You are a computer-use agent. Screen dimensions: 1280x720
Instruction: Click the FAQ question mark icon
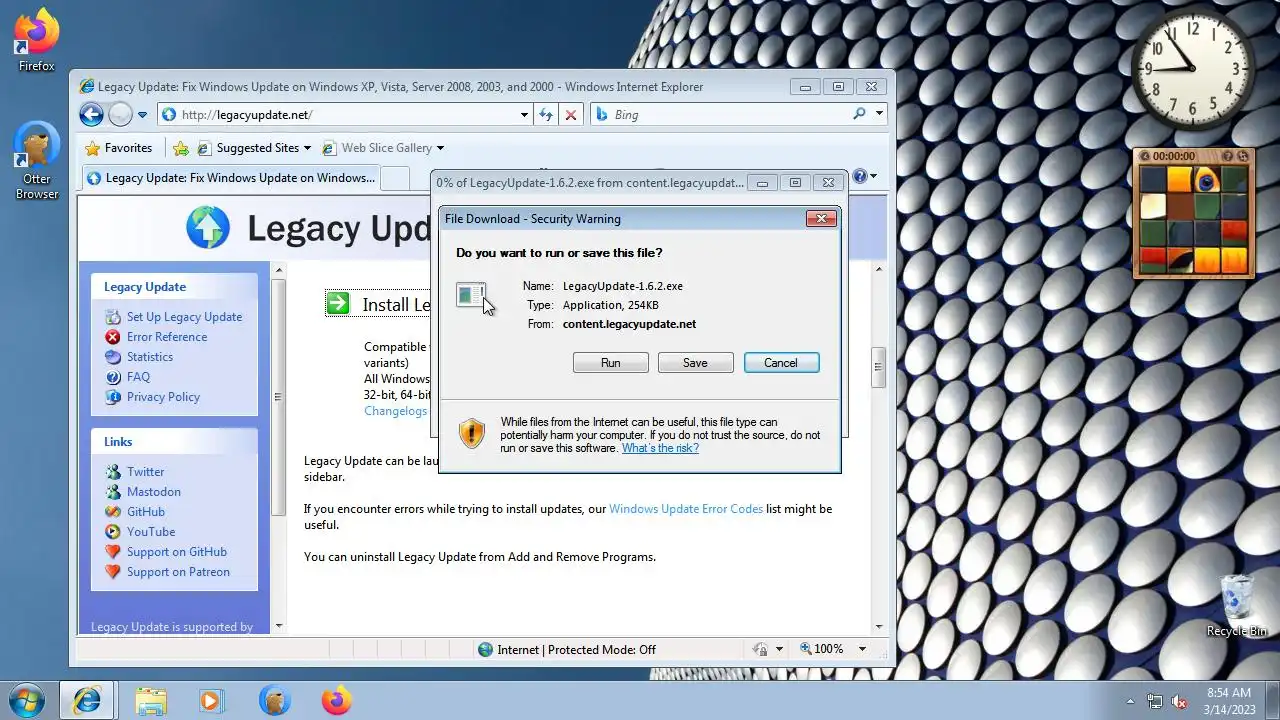click(112, 377)
